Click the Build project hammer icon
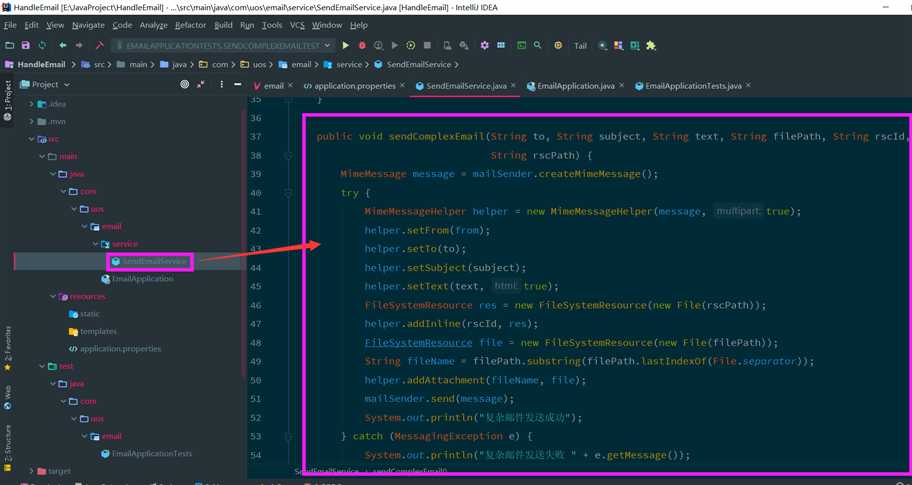The image size is (912, 485). tap(99, 45)
